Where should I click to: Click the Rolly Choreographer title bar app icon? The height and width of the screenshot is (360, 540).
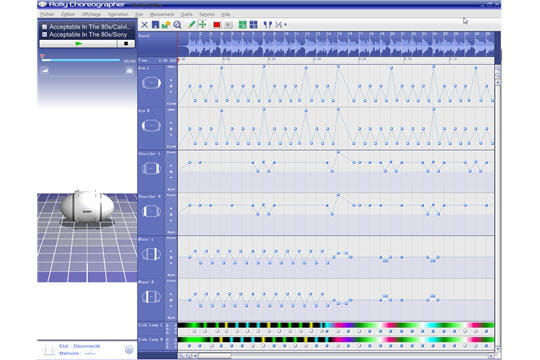pyautogui.click(x=42, y=4)
